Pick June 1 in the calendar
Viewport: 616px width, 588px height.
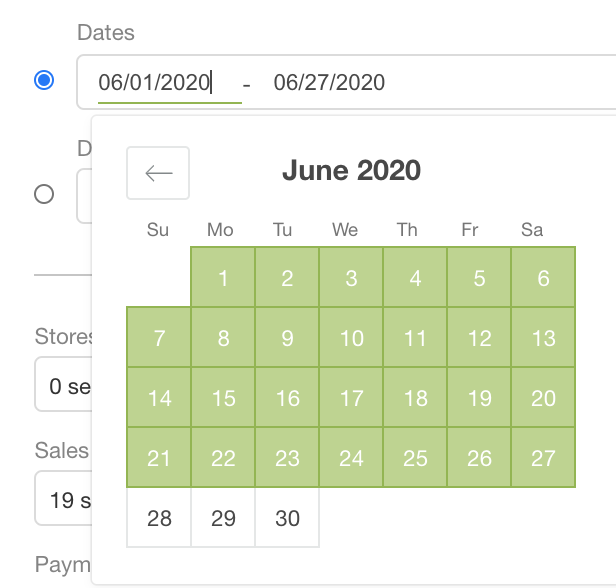point(223,277)
